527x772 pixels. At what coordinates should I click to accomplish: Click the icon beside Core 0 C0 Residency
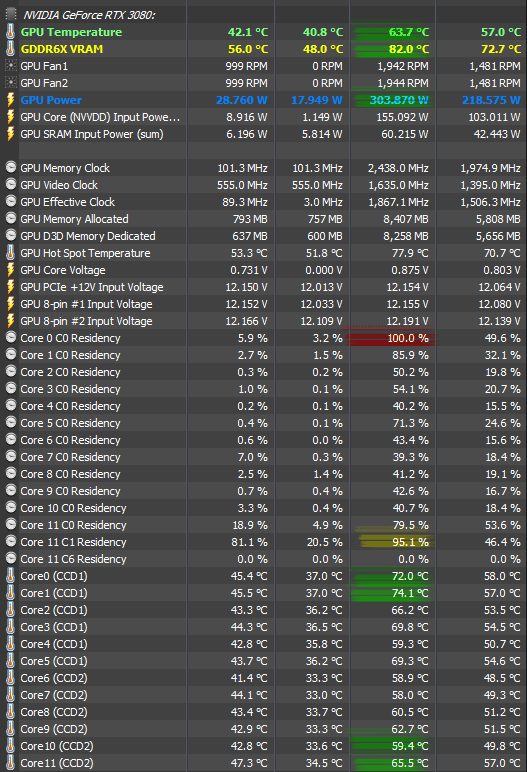(x=10, y=337)
